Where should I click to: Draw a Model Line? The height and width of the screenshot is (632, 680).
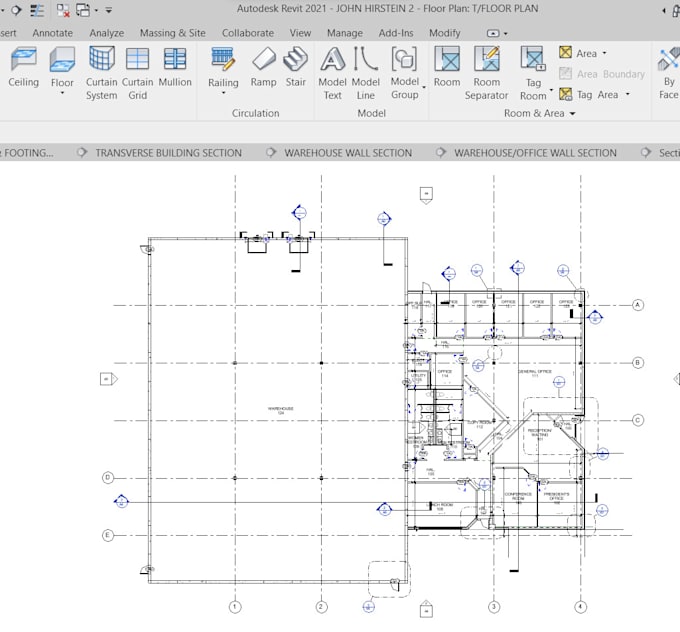(366, 74)
